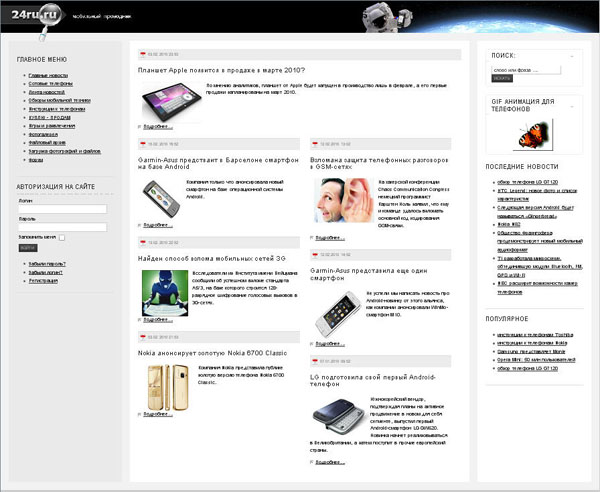The height and width of the screenshot is (492, 600).
Task: Click date icon above 'Garmin-Asus представила' article
Action: click(x=315, y=255)
